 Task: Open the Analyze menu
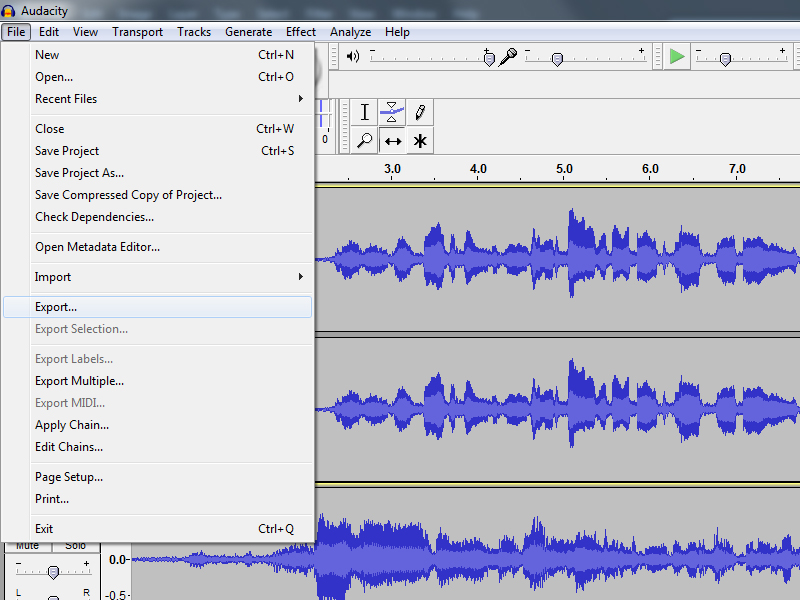(350, 32)
